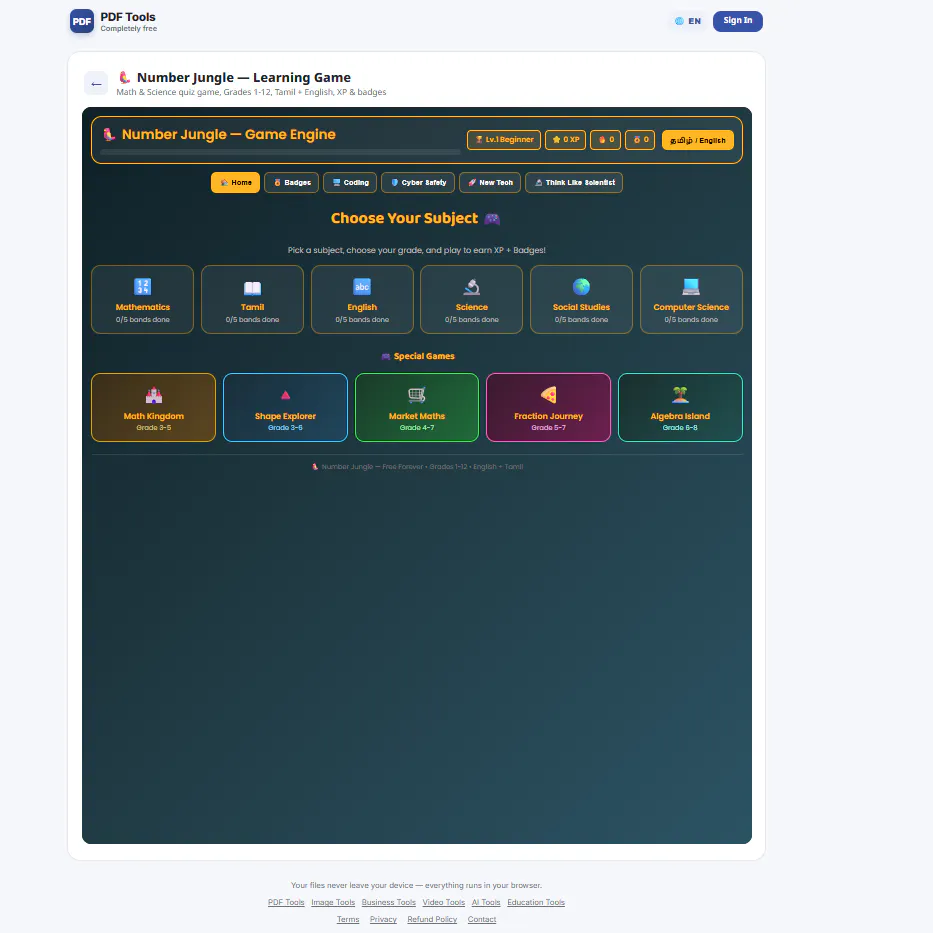The width and height of the screenshot is (933, 933).
Task: Open the EN language selector
Action: (688, 21)
